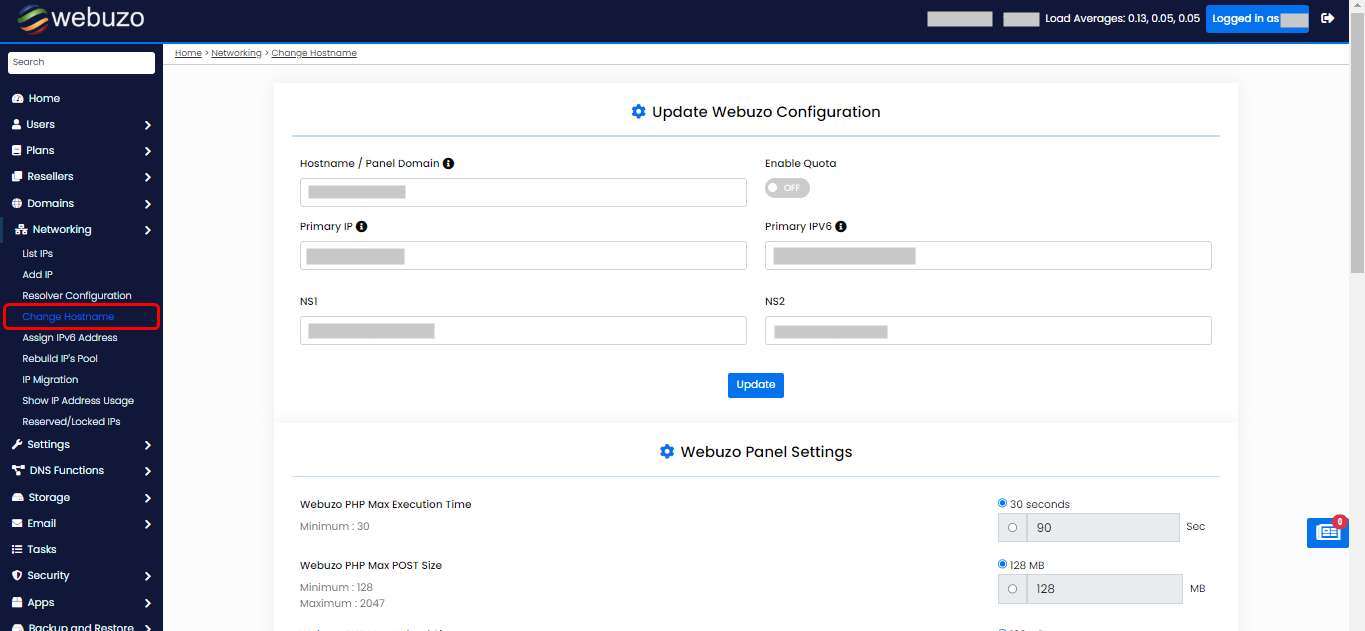Click info icon next to Primary IPV6
The width and height of the screenshot is (1365, 631).
pyautogui.click(x=841, y=226)
